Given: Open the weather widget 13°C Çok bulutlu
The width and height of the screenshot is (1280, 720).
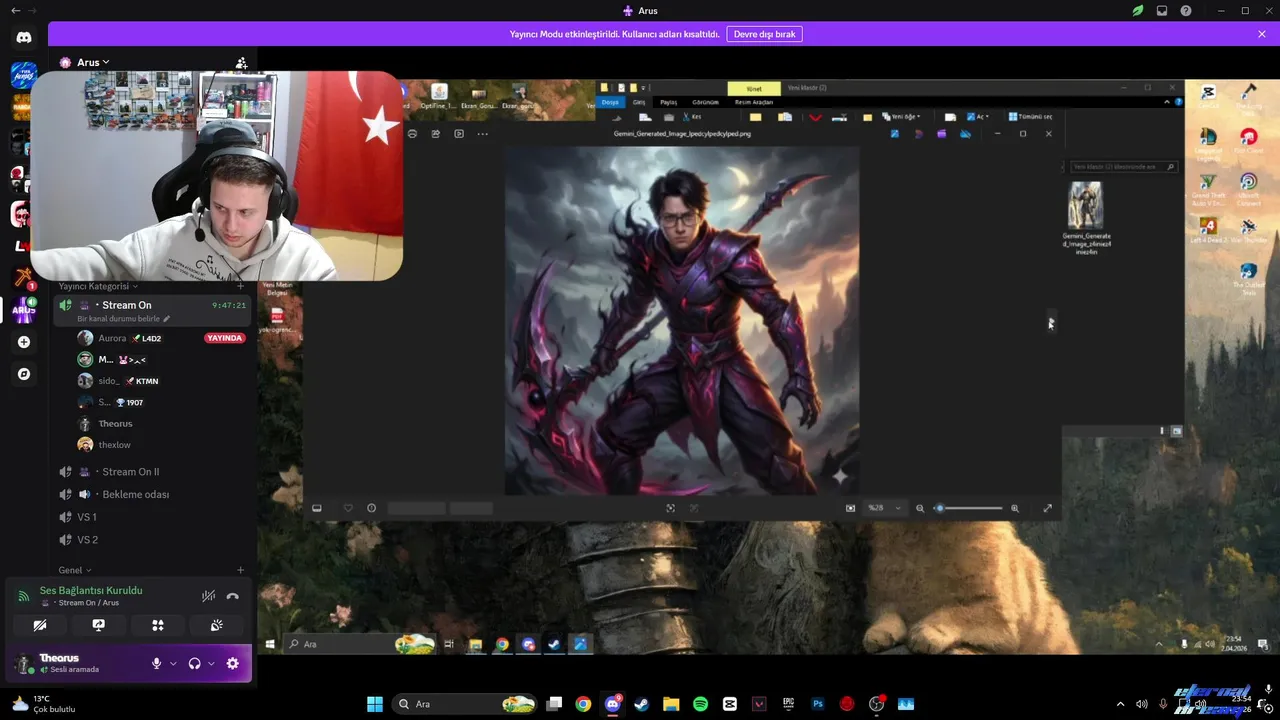Looking at the screenshot, I should 42,704.
